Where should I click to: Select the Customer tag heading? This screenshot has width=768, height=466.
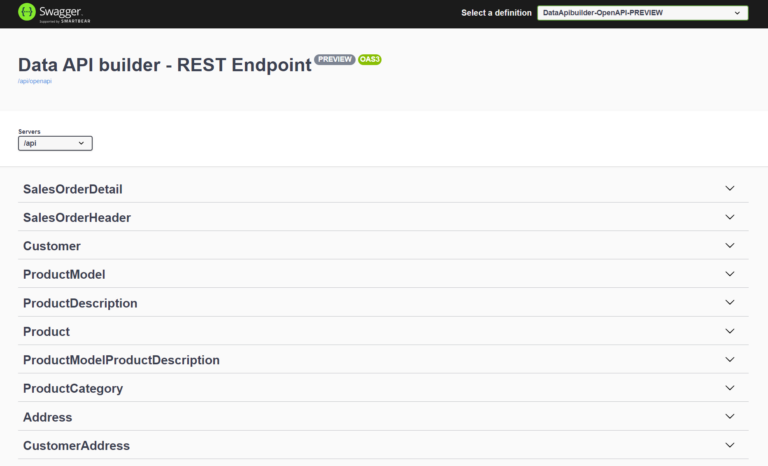pos(52,246)
